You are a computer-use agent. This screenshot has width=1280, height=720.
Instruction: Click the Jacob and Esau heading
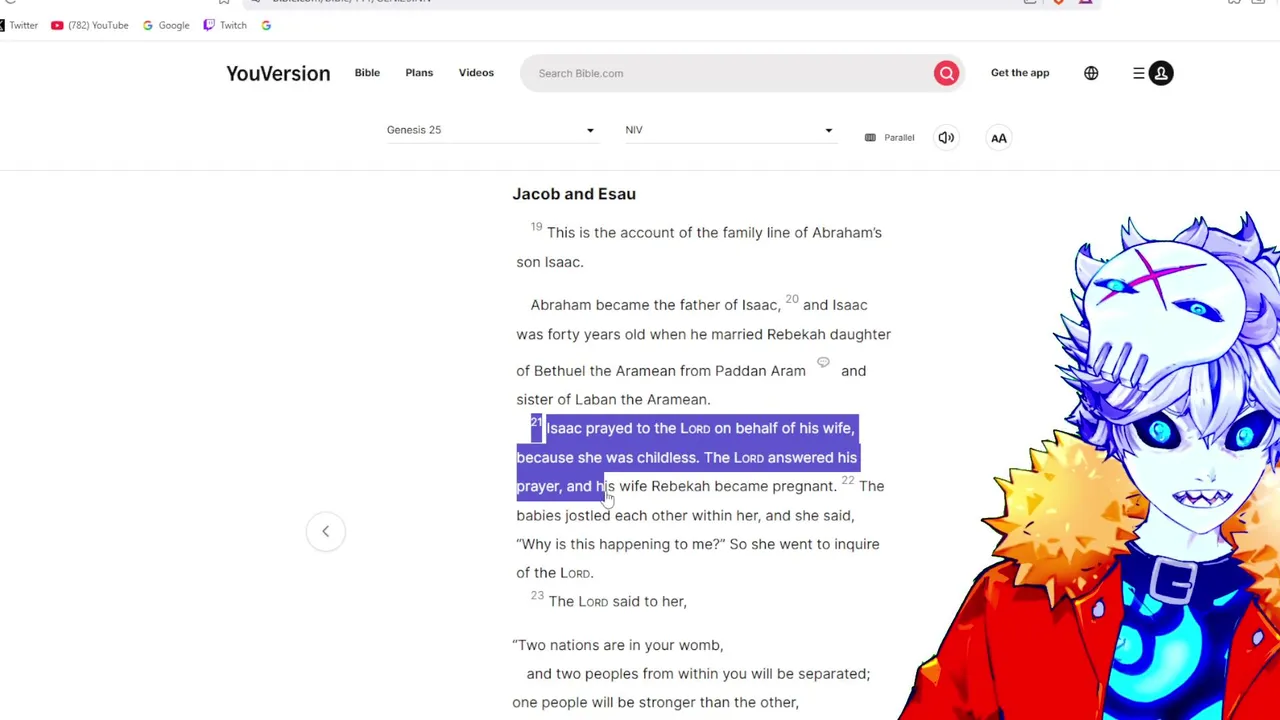(x=574, y=194)
